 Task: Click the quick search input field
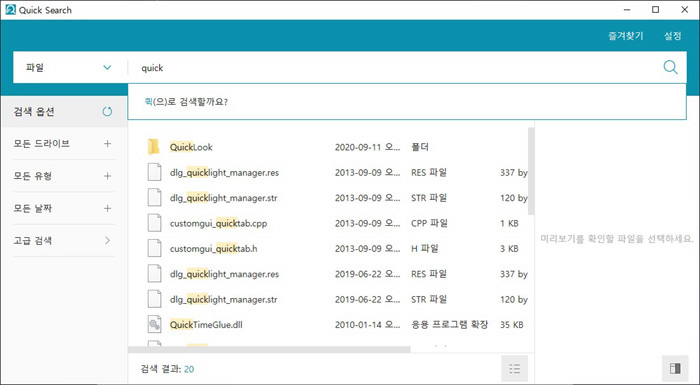pyautogui.click(x=393, y=67)
